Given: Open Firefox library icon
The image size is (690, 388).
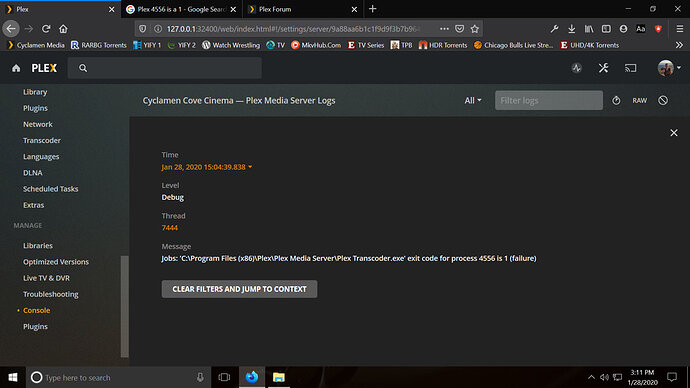Looking at the screenshot, I should [589, 29].
